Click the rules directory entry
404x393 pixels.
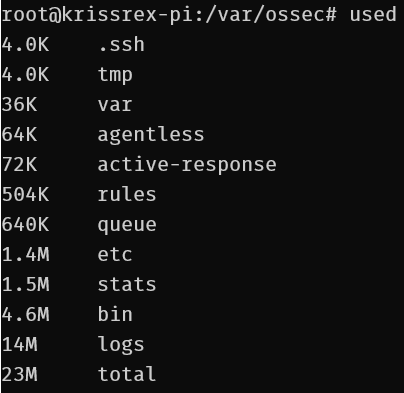pyautogui.click(x=127, y=194)
